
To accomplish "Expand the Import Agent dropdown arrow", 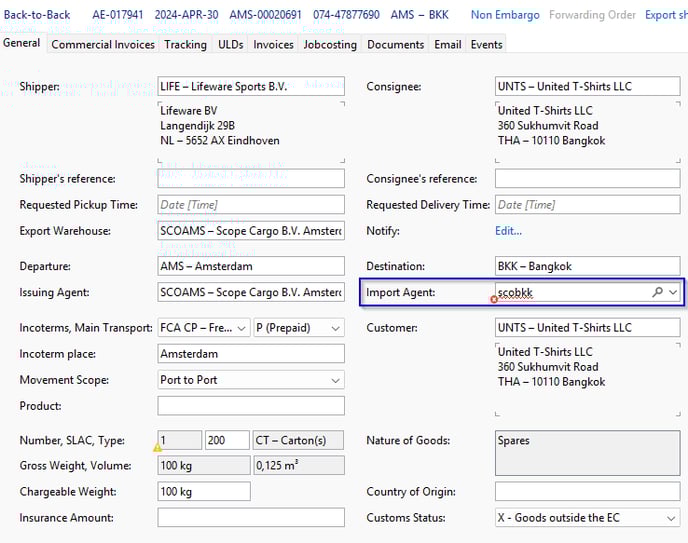I will [x=673, y=292].
